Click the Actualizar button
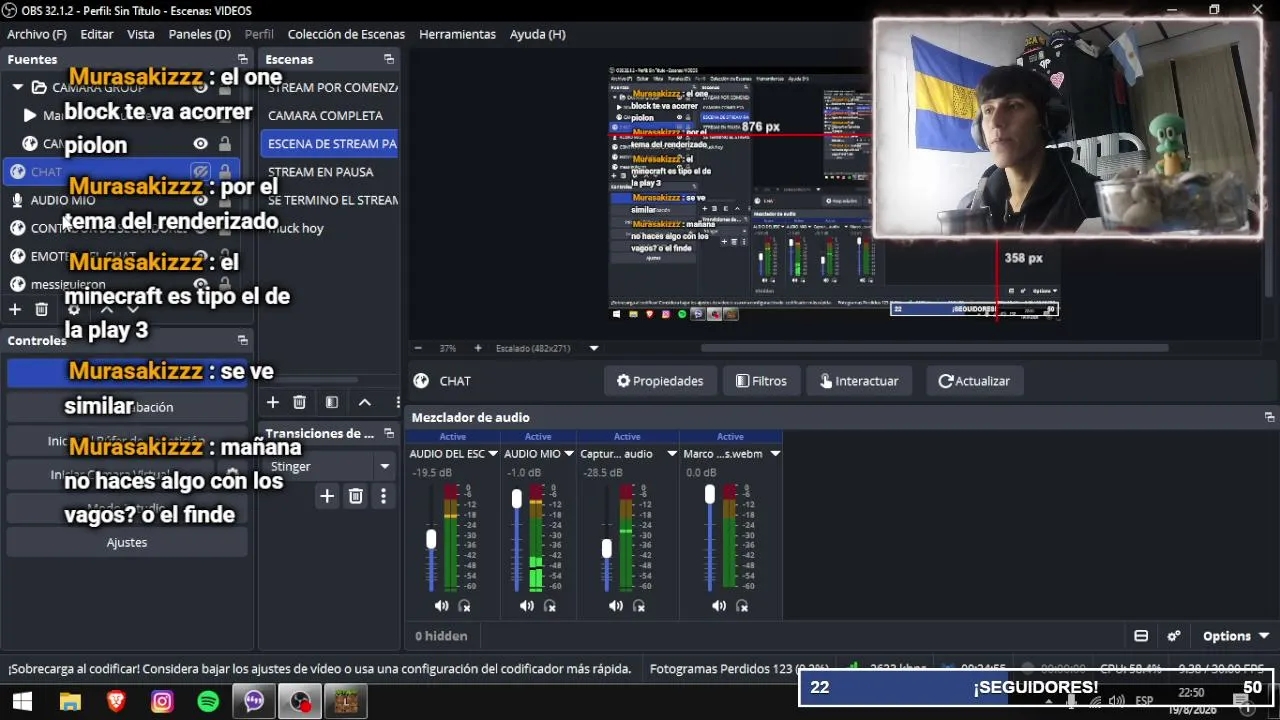The image size is (1280, 720). [x=974, y=381]
